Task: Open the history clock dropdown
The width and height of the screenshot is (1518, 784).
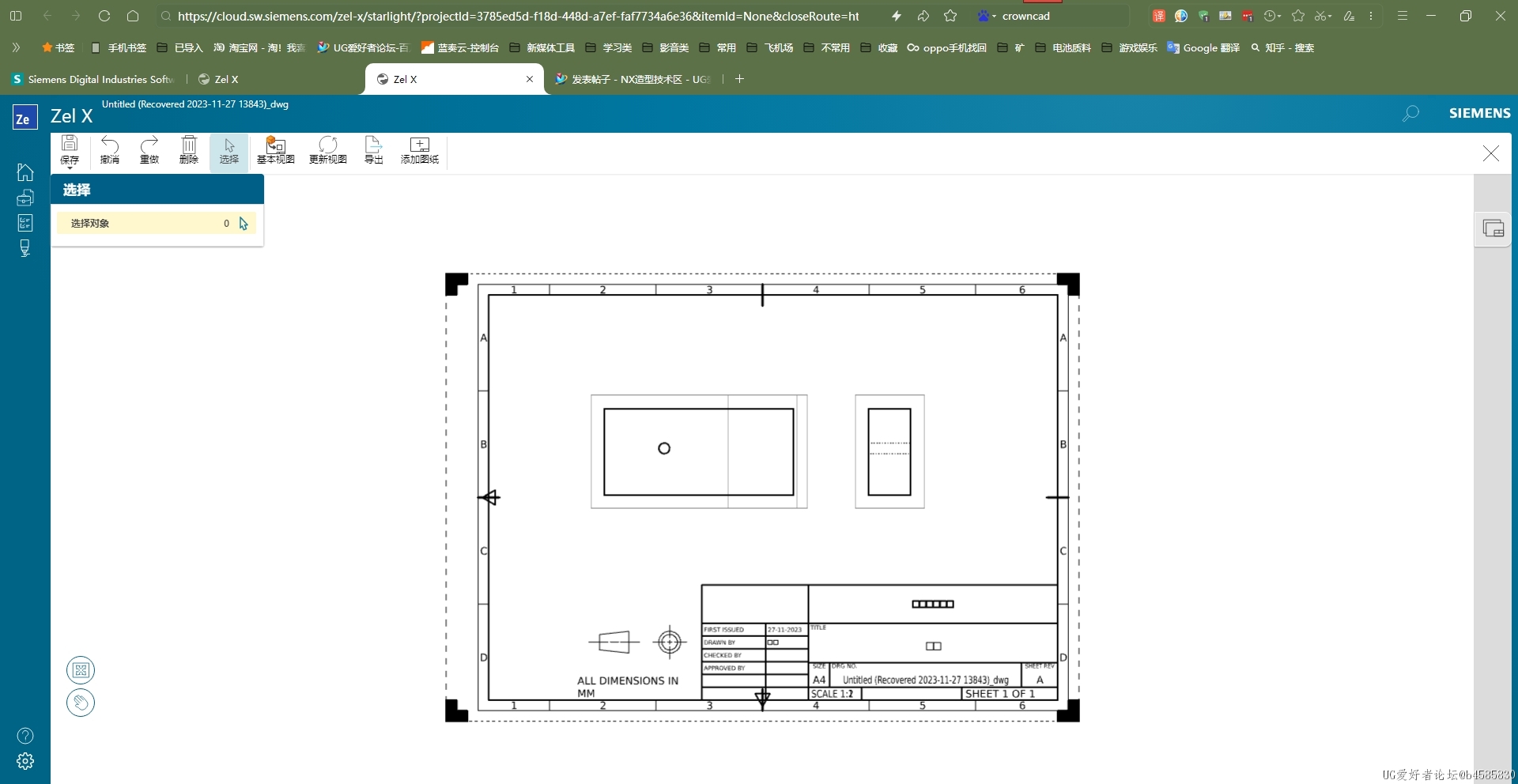Action: point(1272,16)
